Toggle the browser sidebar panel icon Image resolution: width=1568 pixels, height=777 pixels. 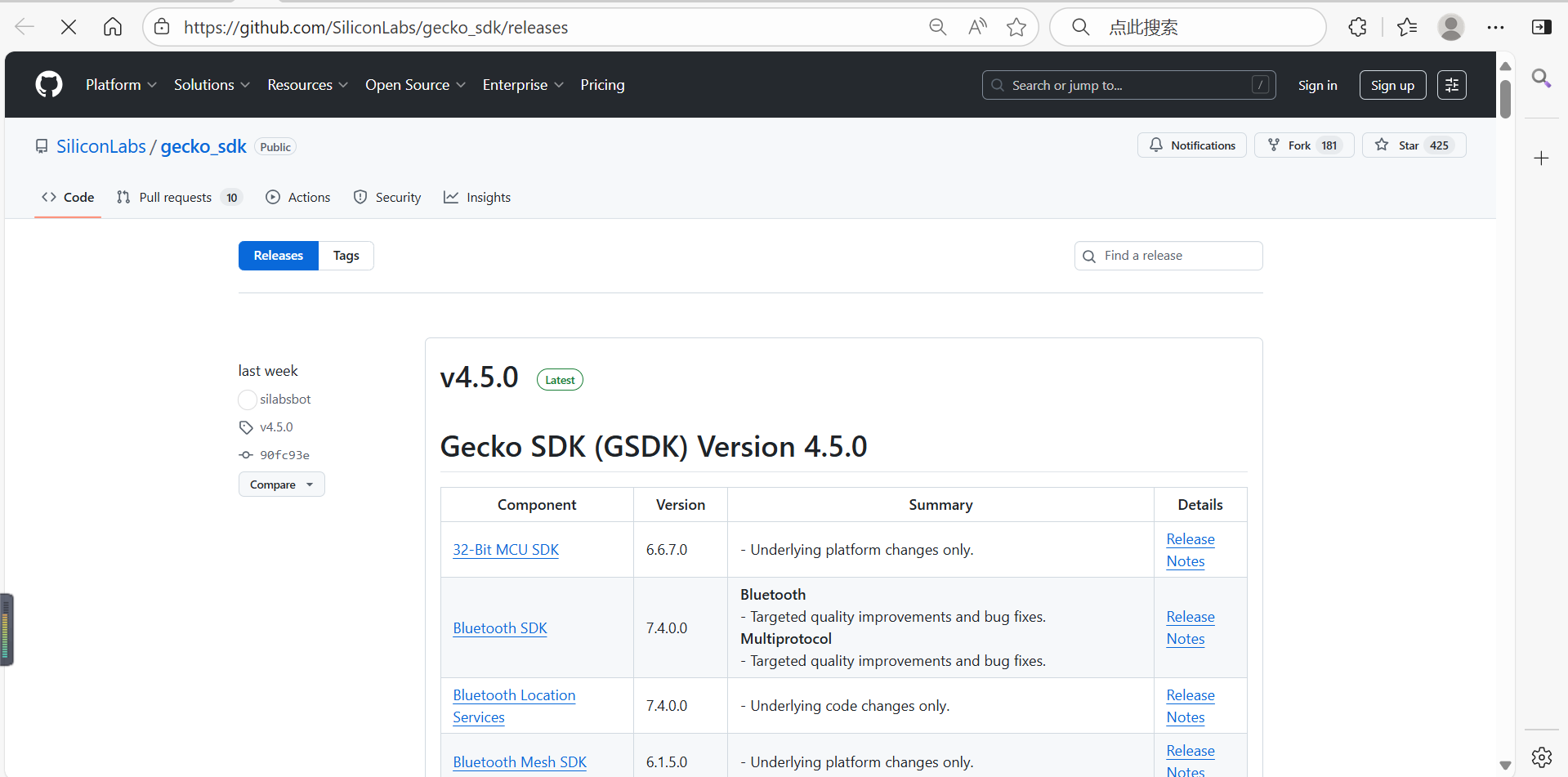click(x=1541, y=27)
